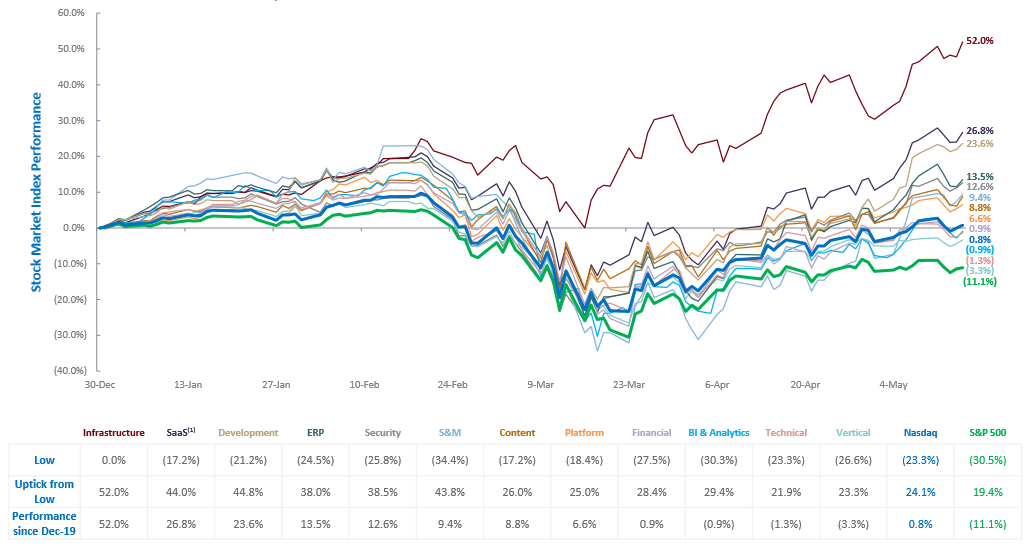Select the (40.0%) y-axis label
This screenshot has height=548, width=1031.
pos(70,370)
